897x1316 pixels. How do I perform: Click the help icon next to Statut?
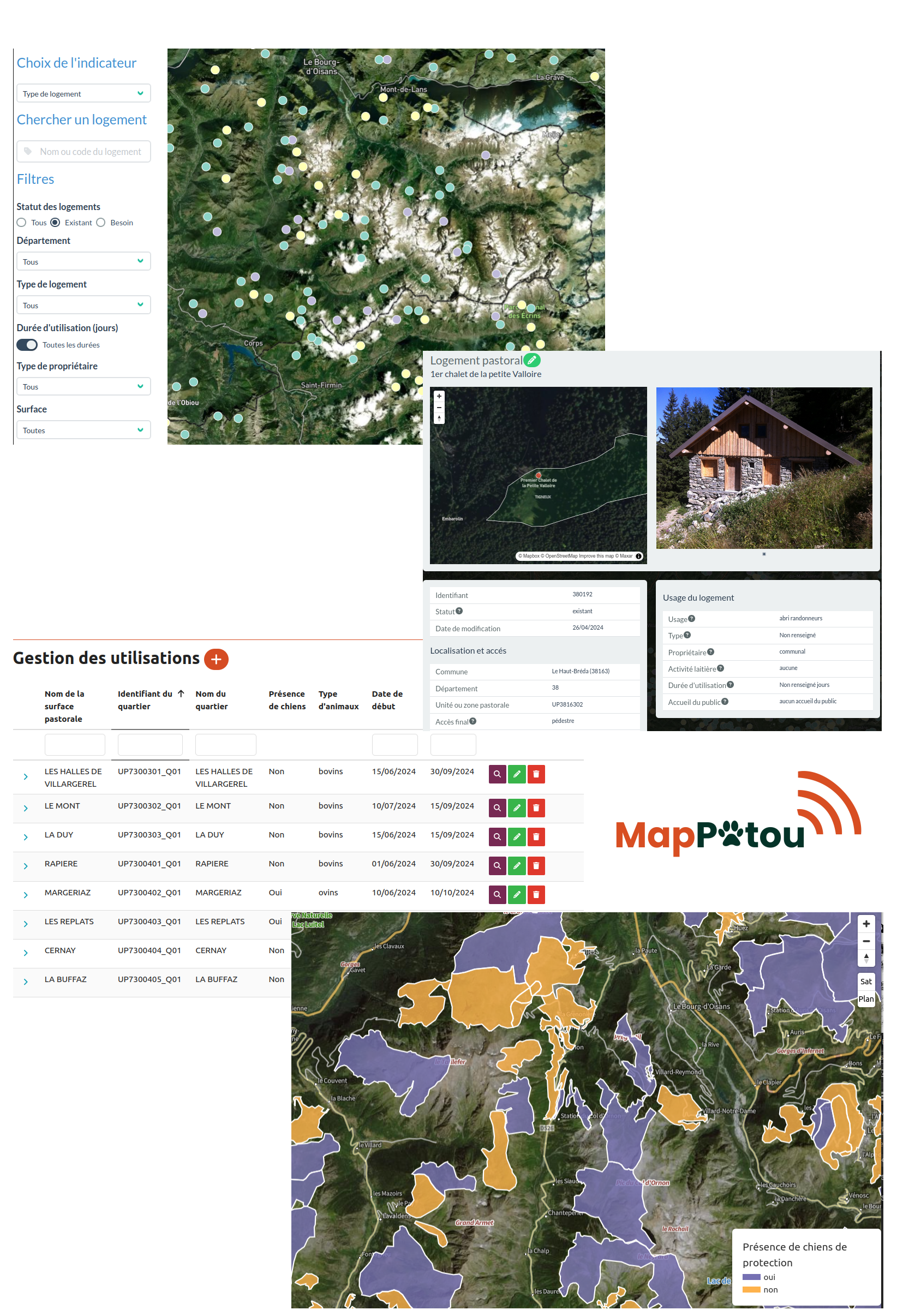coord(459,611)
